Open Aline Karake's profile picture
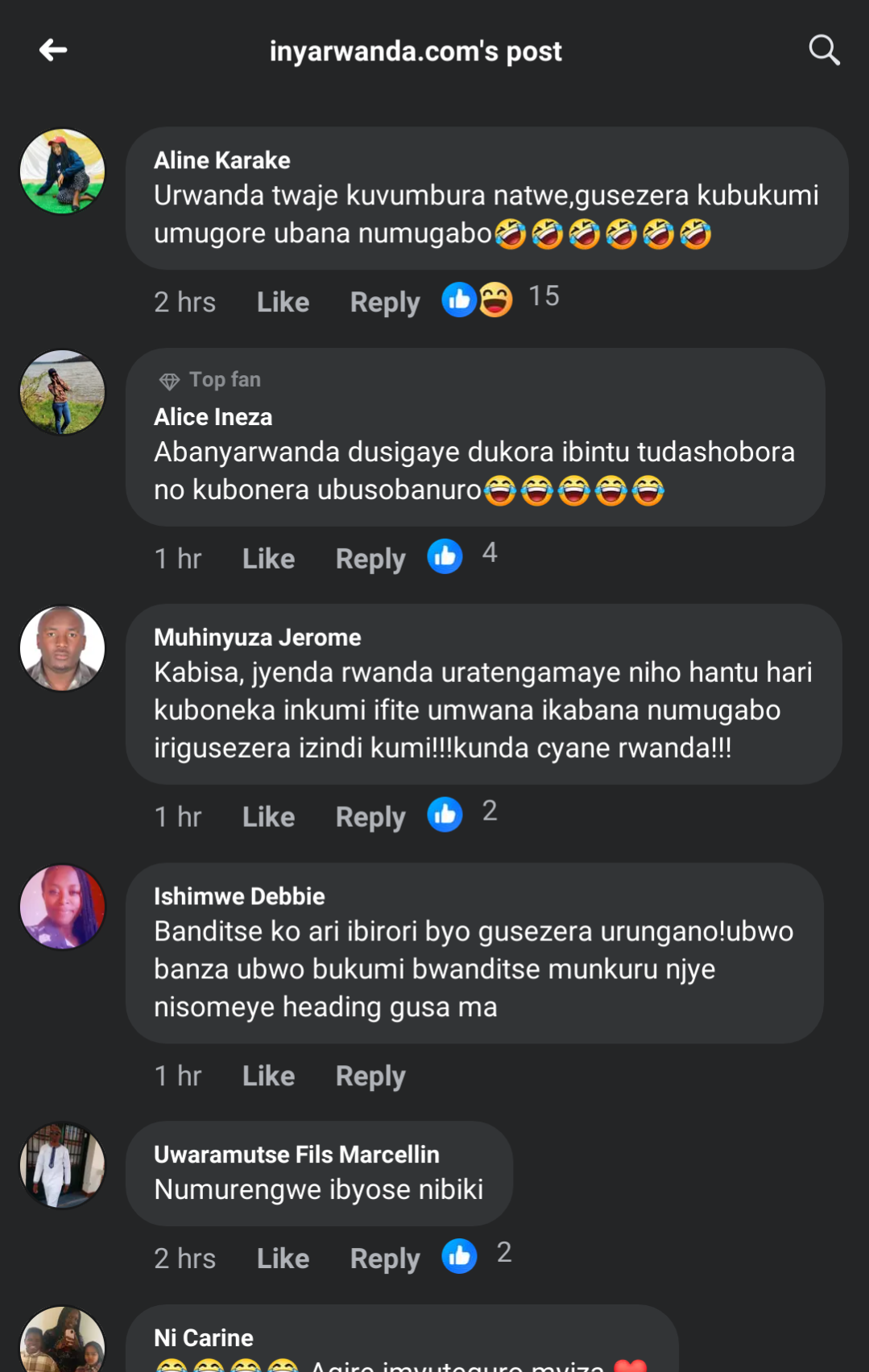Image resolution: width=869 pixels, height=1372 pixels. tap(63, 171)
